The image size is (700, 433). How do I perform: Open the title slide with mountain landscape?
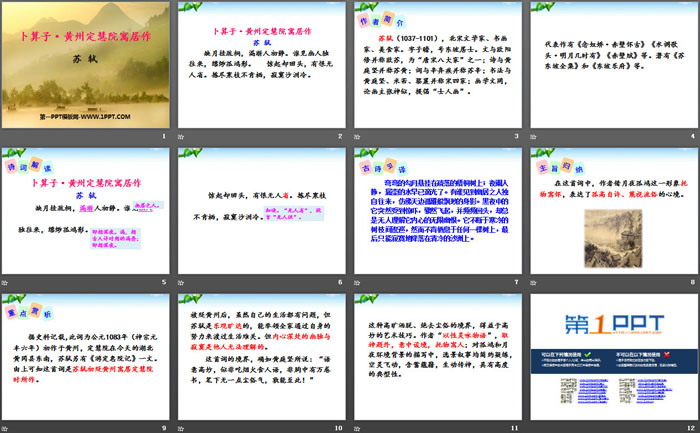click(87, 70)
